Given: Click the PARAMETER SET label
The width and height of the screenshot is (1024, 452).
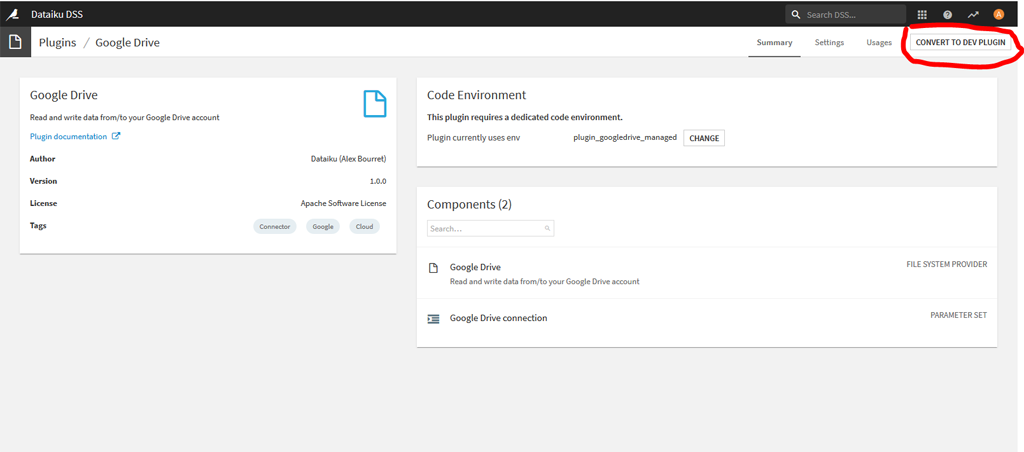Looking at the screenshot, I should point(959,315).
